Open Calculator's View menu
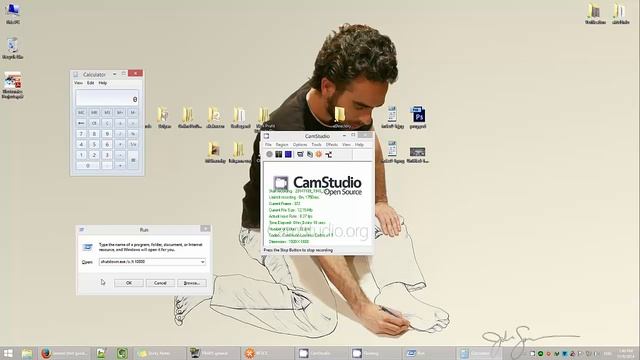This screenshot has width=640, height=360. point(78,83)
